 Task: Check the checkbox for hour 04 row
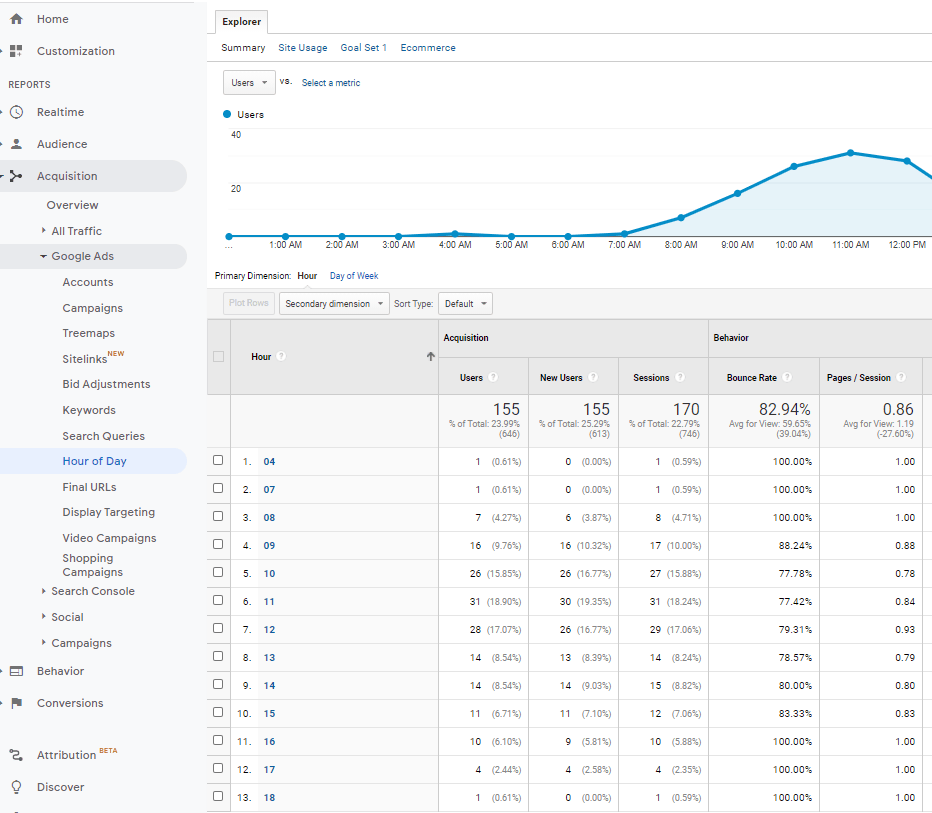coord(218,461)
